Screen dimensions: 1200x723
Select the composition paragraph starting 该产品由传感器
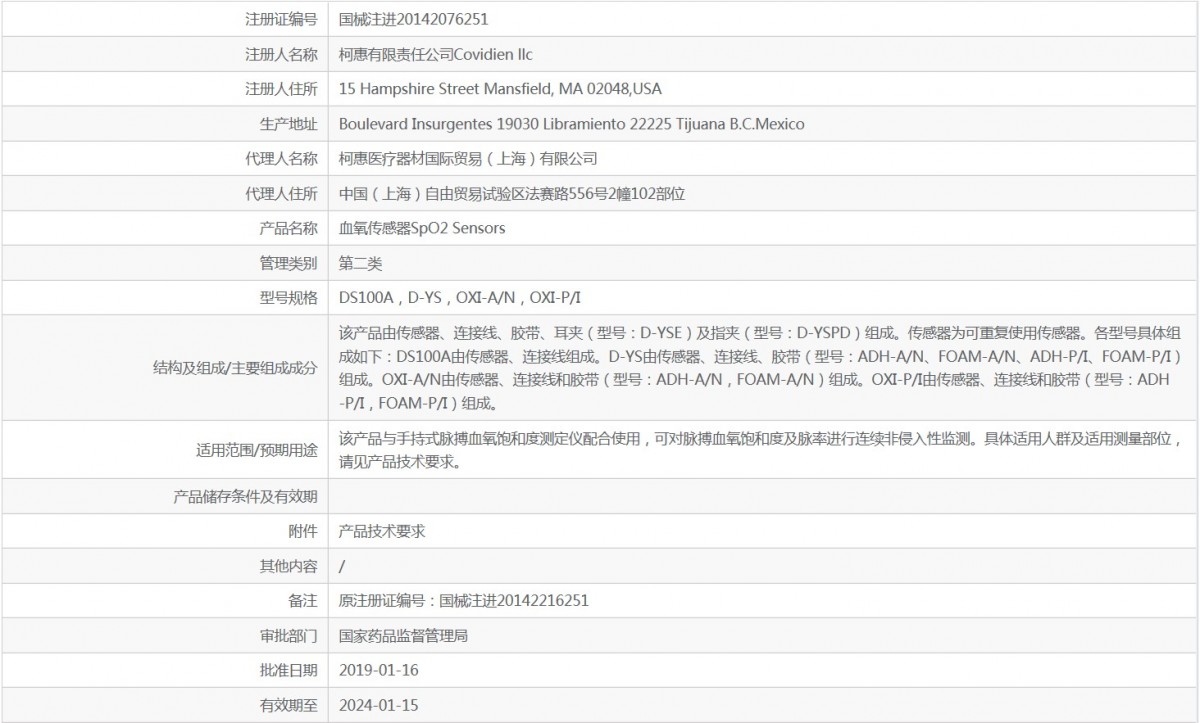pos(762,368)
